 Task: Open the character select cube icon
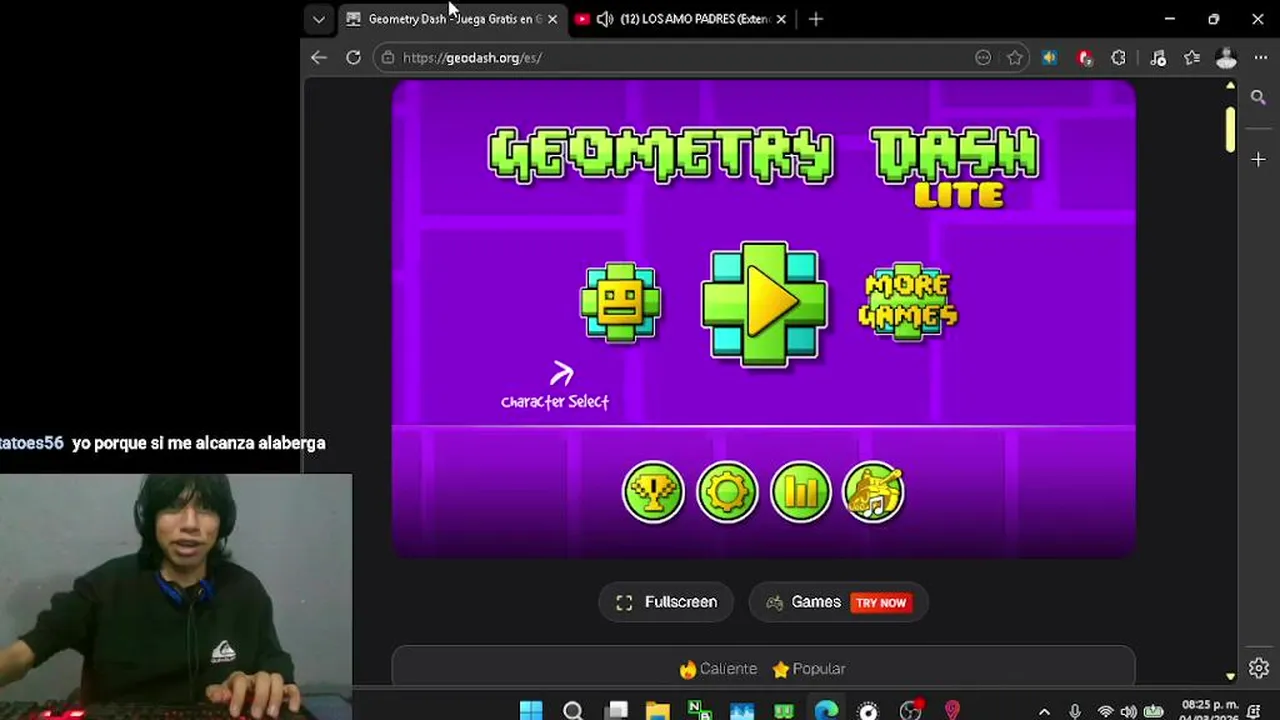[620, 303]
